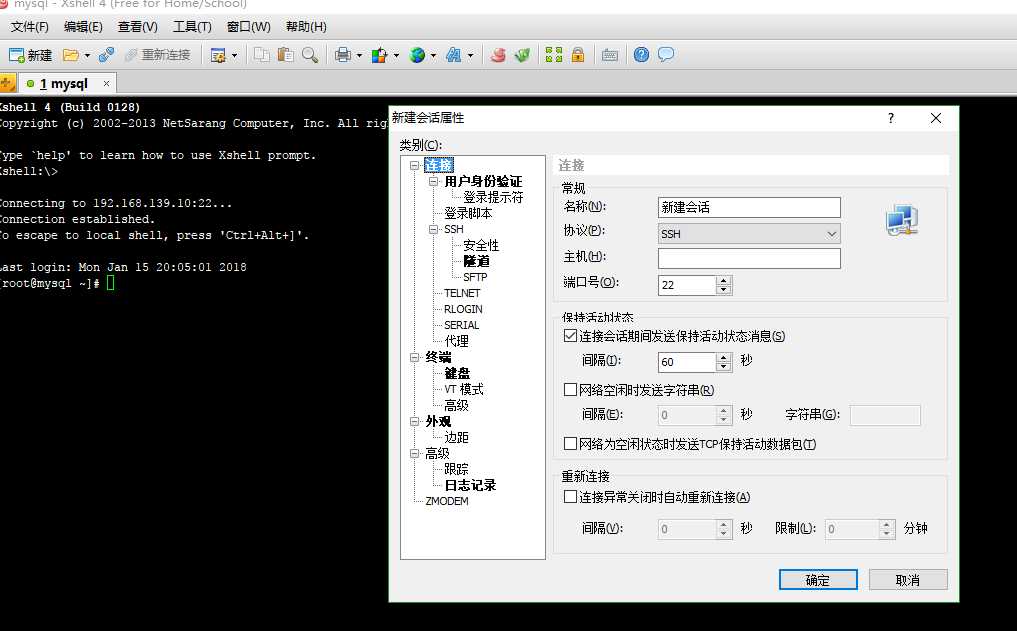Select ZMODEM in the category tree
This screenshot has height=631, width=1017.
coord(446,501)
